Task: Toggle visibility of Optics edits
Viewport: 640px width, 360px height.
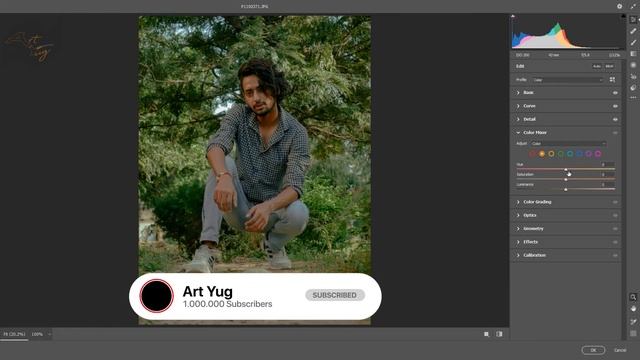Action: pos(615,215)
